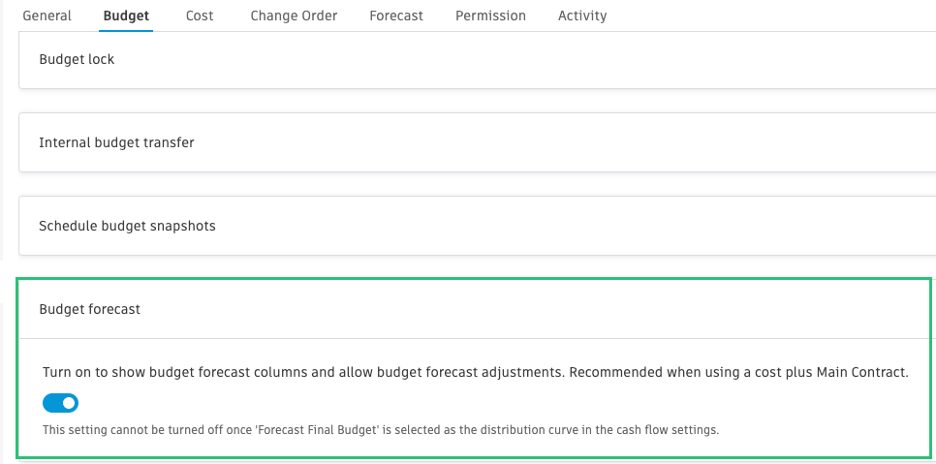The width and height of the screenshot is (936, 464).
Task: Switch to the Permission tab
Action: pyautogui.click(x=490, y=16)
